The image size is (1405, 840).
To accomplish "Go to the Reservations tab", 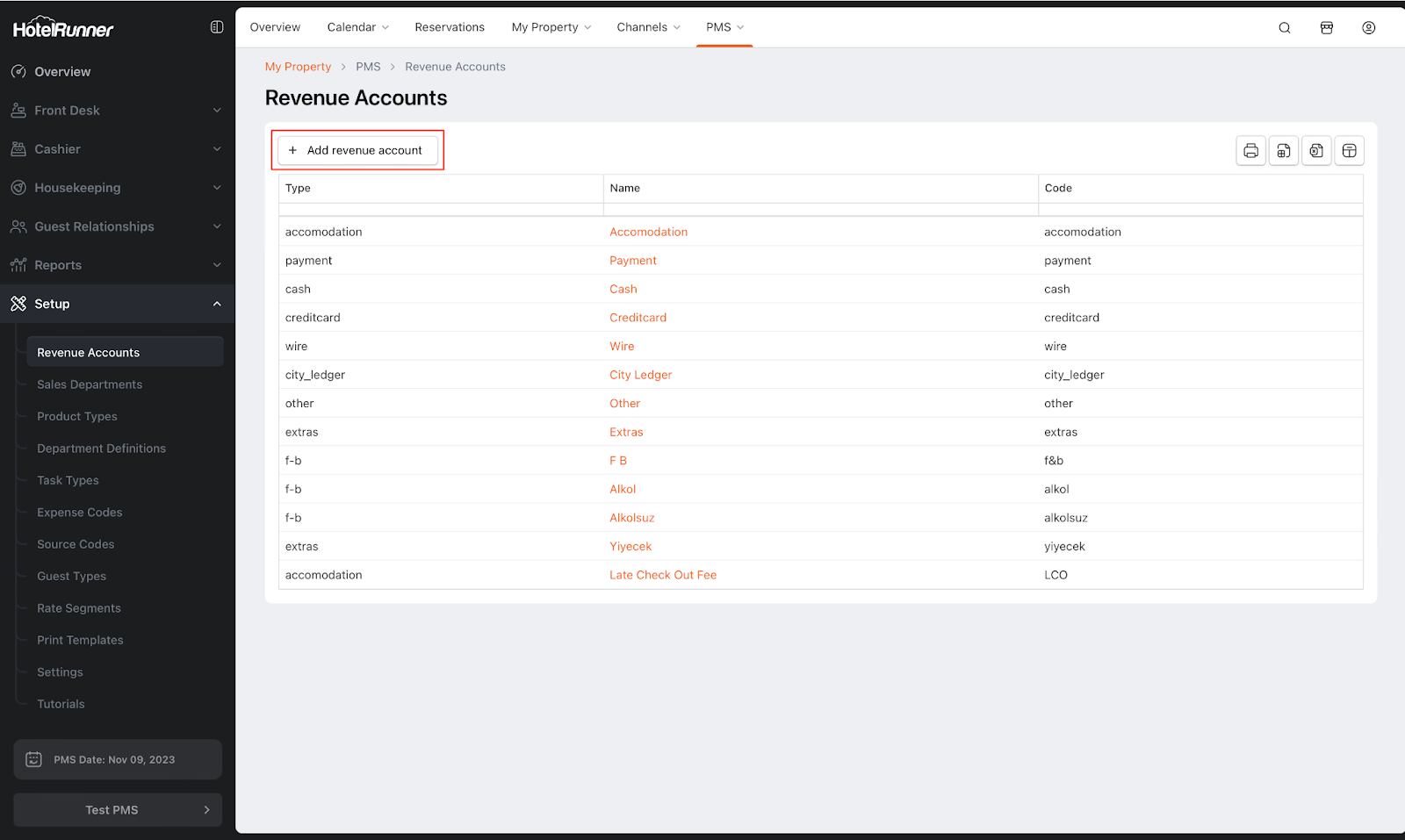I will tap(450, 27).
